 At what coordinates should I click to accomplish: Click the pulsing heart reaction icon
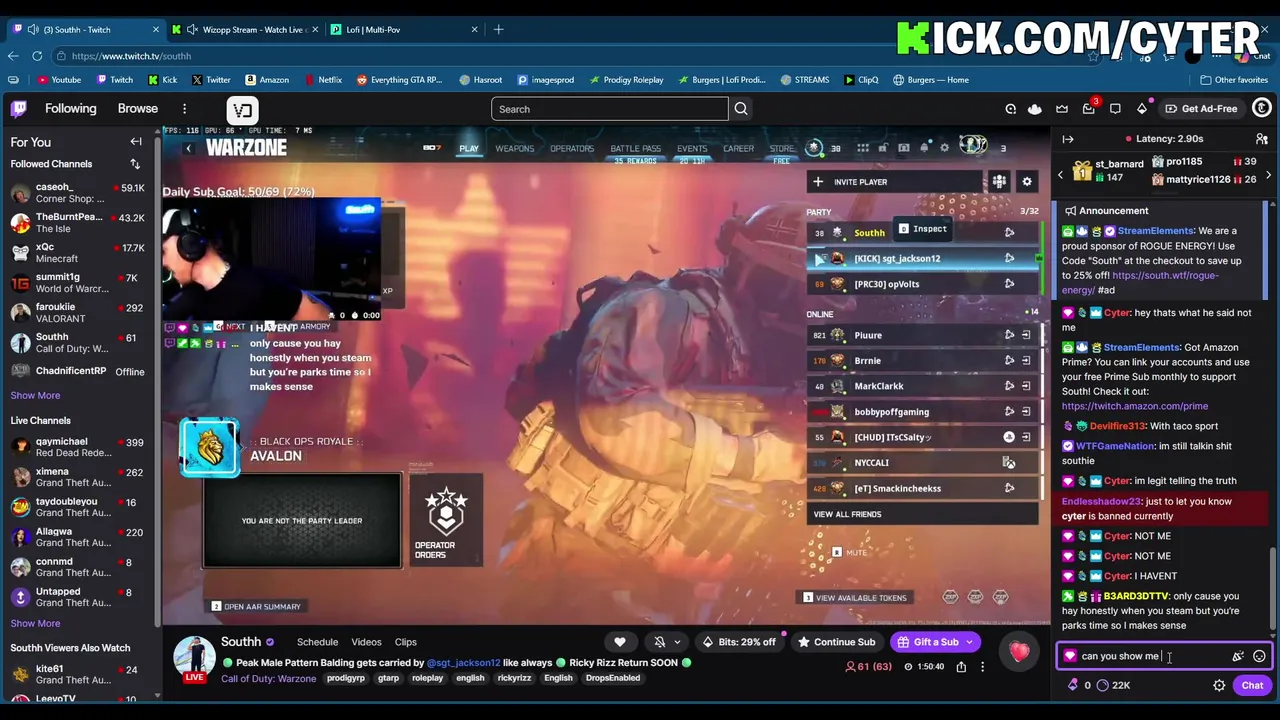[1019, 652]
